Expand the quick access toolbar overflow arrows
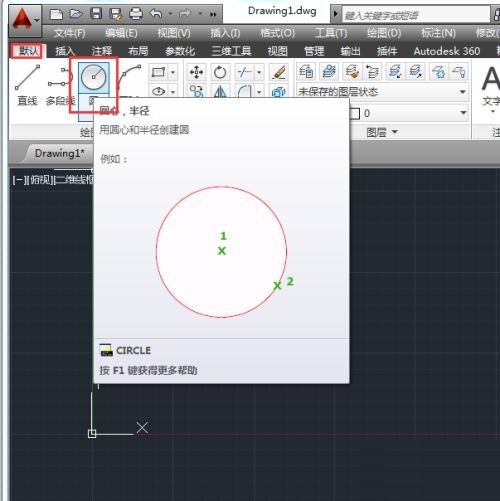 (x=213, y=14)
